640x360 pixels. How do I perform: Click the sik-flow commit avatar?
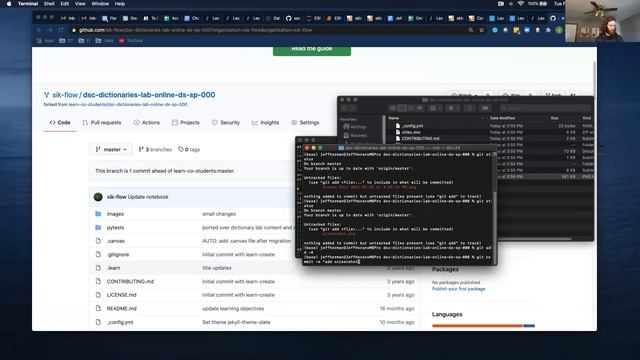pos(98,197)
